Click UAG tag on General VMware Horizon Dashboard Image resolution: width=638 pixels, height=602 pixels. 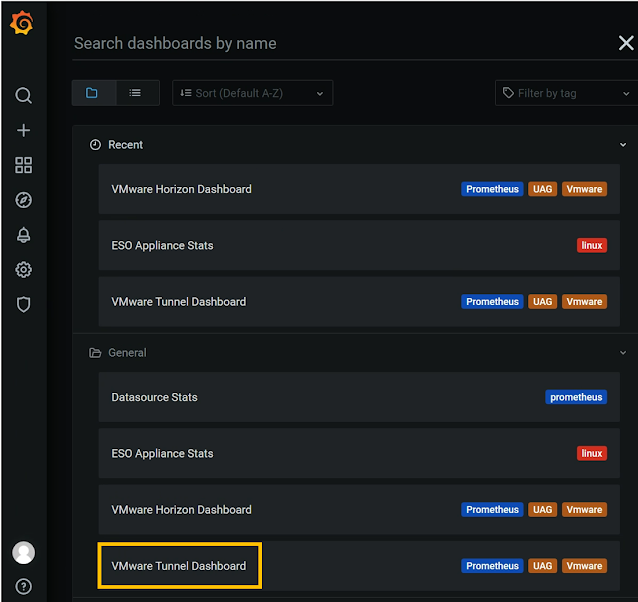[x=542, y=510]
